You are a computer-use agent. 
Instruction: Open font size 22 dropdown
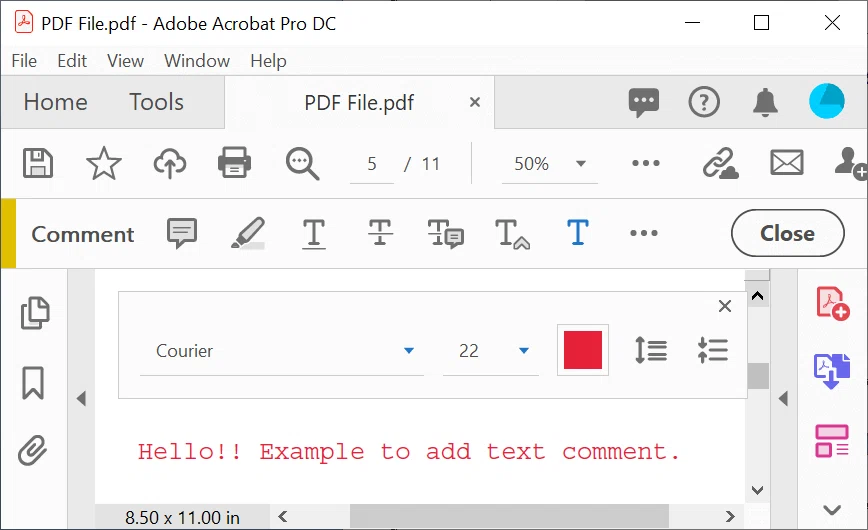pos(490,351)
